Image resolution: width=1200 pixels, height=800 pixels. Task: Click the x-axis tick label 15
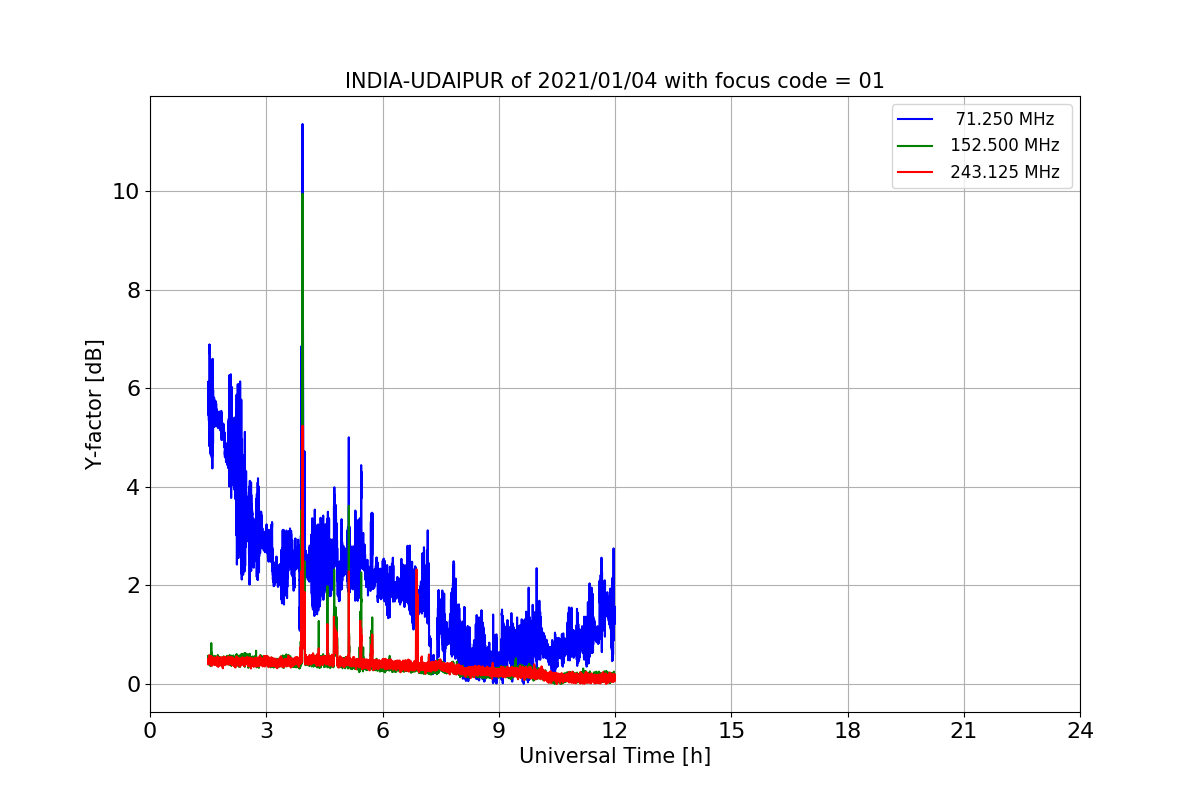click(x=731, y=731)
